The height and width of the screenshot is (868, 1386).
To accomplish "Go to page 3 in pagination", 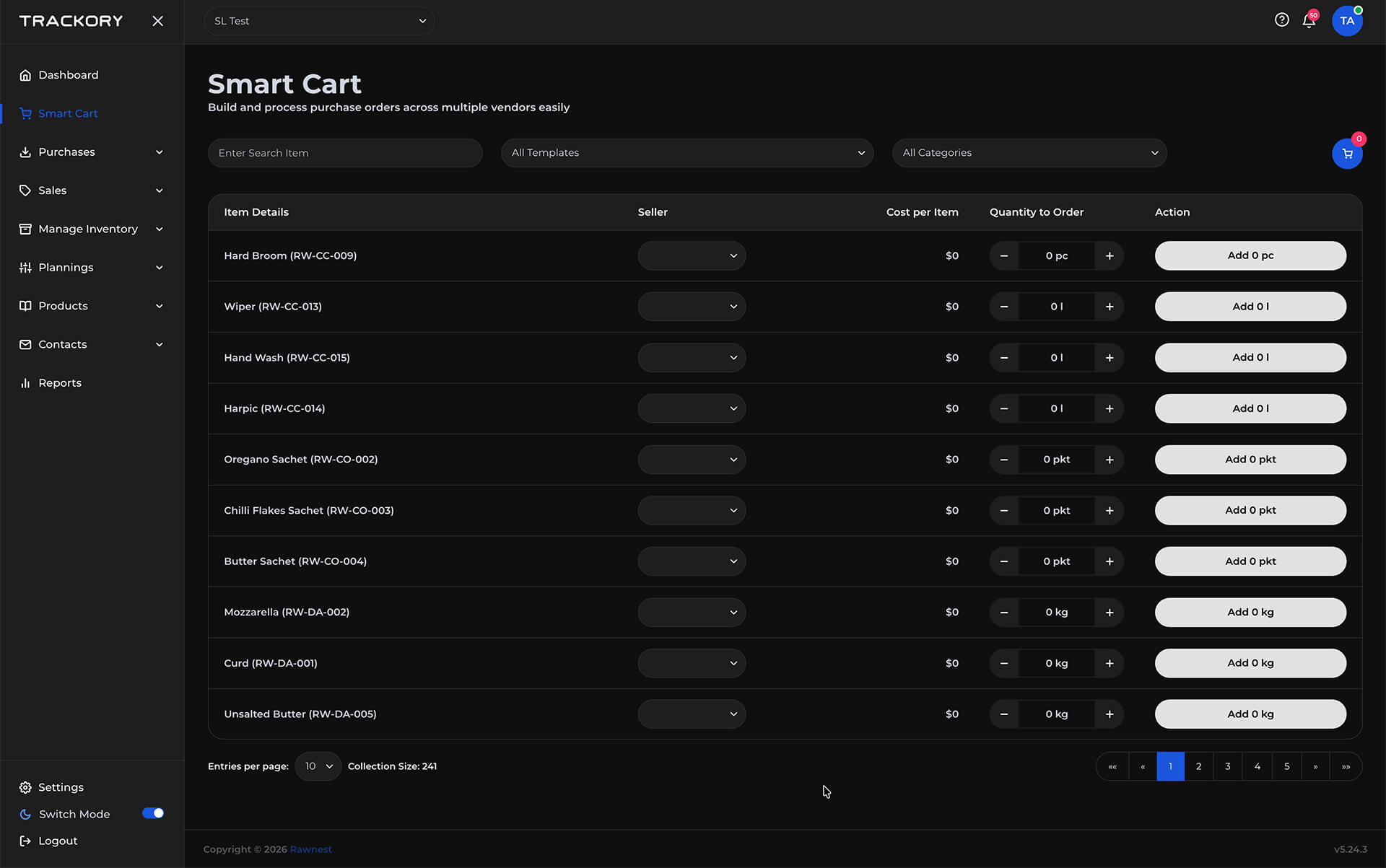I will click(1227, 766).
